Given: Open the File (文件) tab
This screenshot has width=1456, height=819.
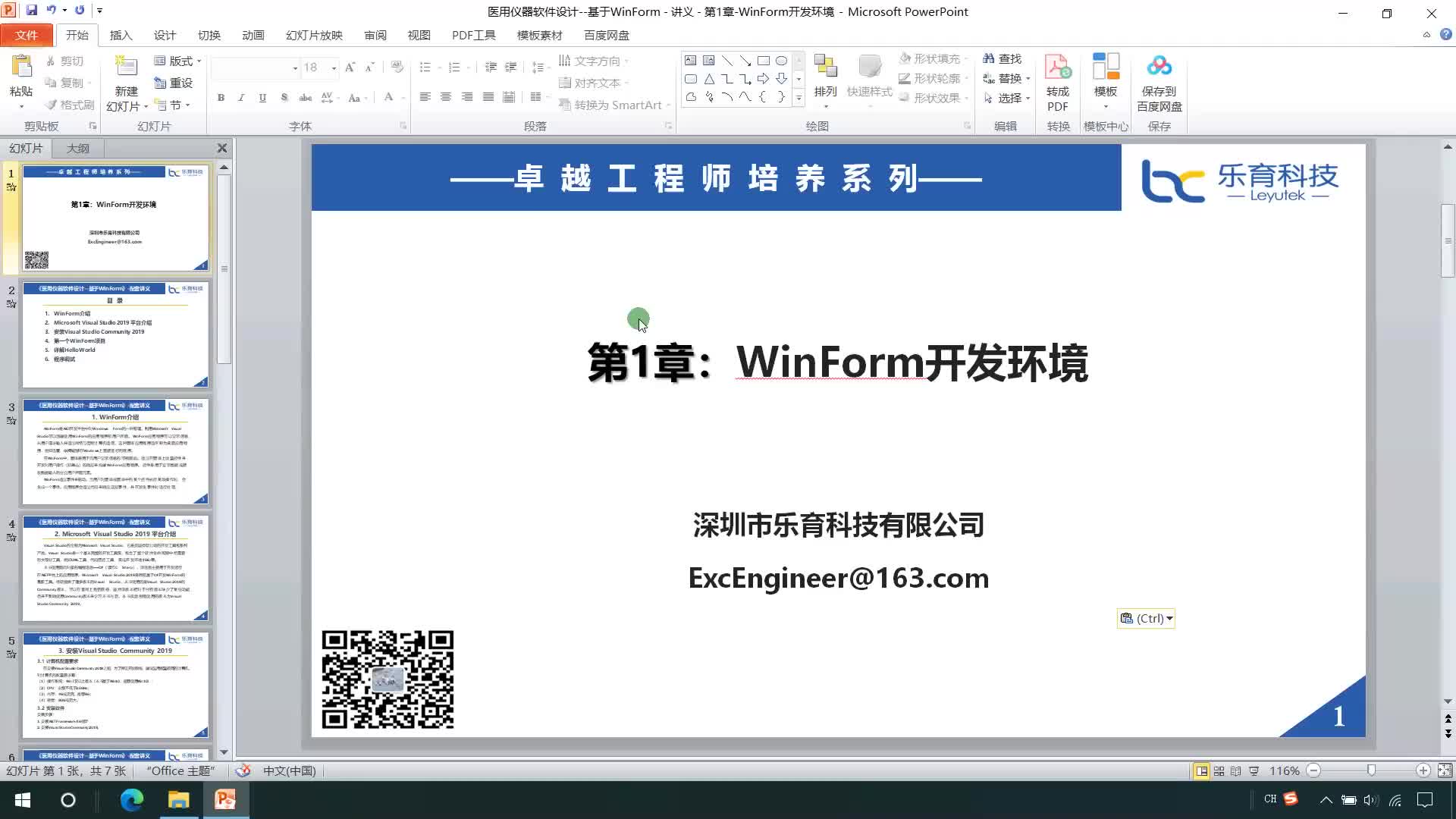Looking at the screenshot, I should point(27,35).
